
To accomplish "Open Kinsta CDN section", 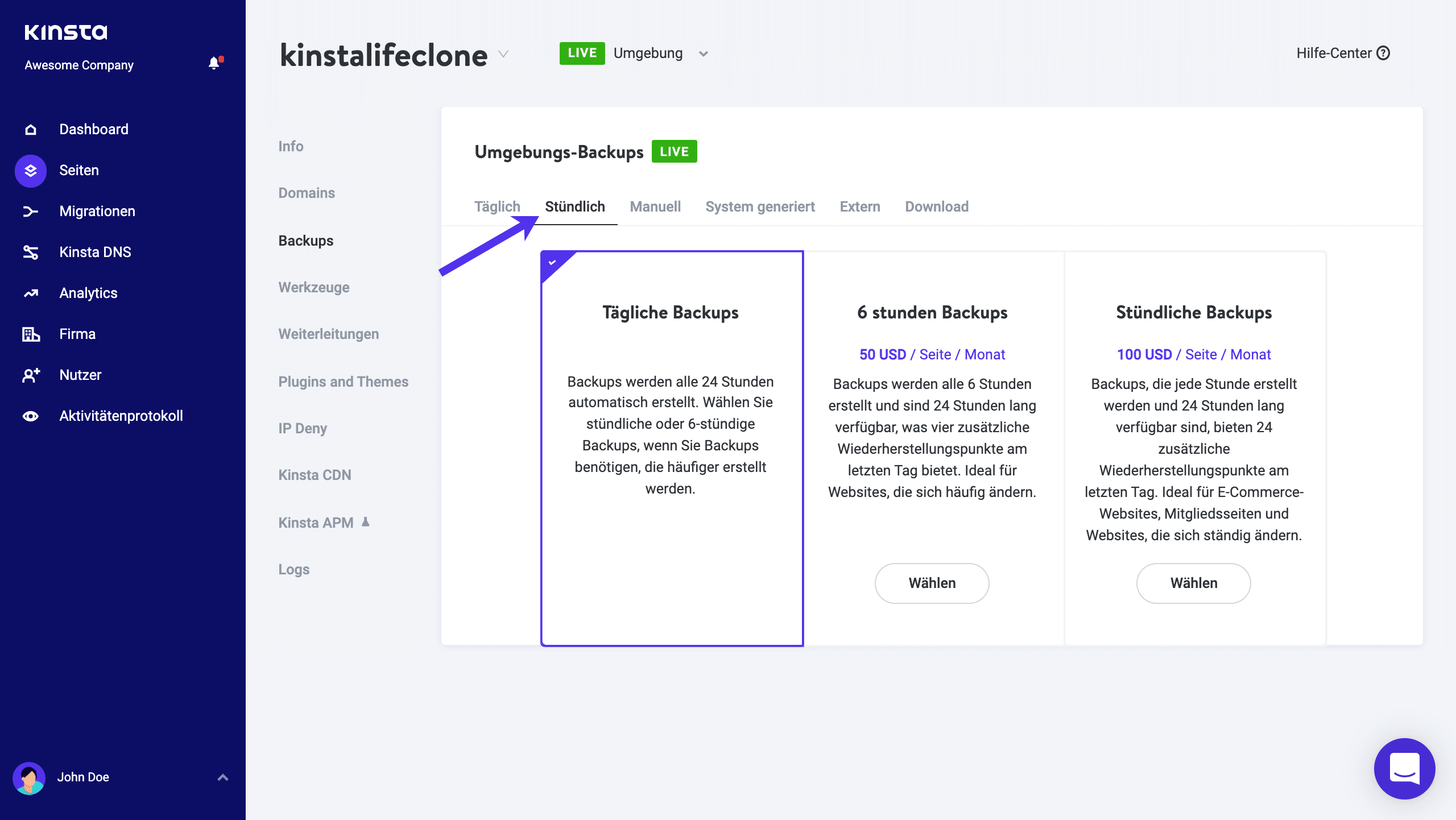I will click(315, 475).
